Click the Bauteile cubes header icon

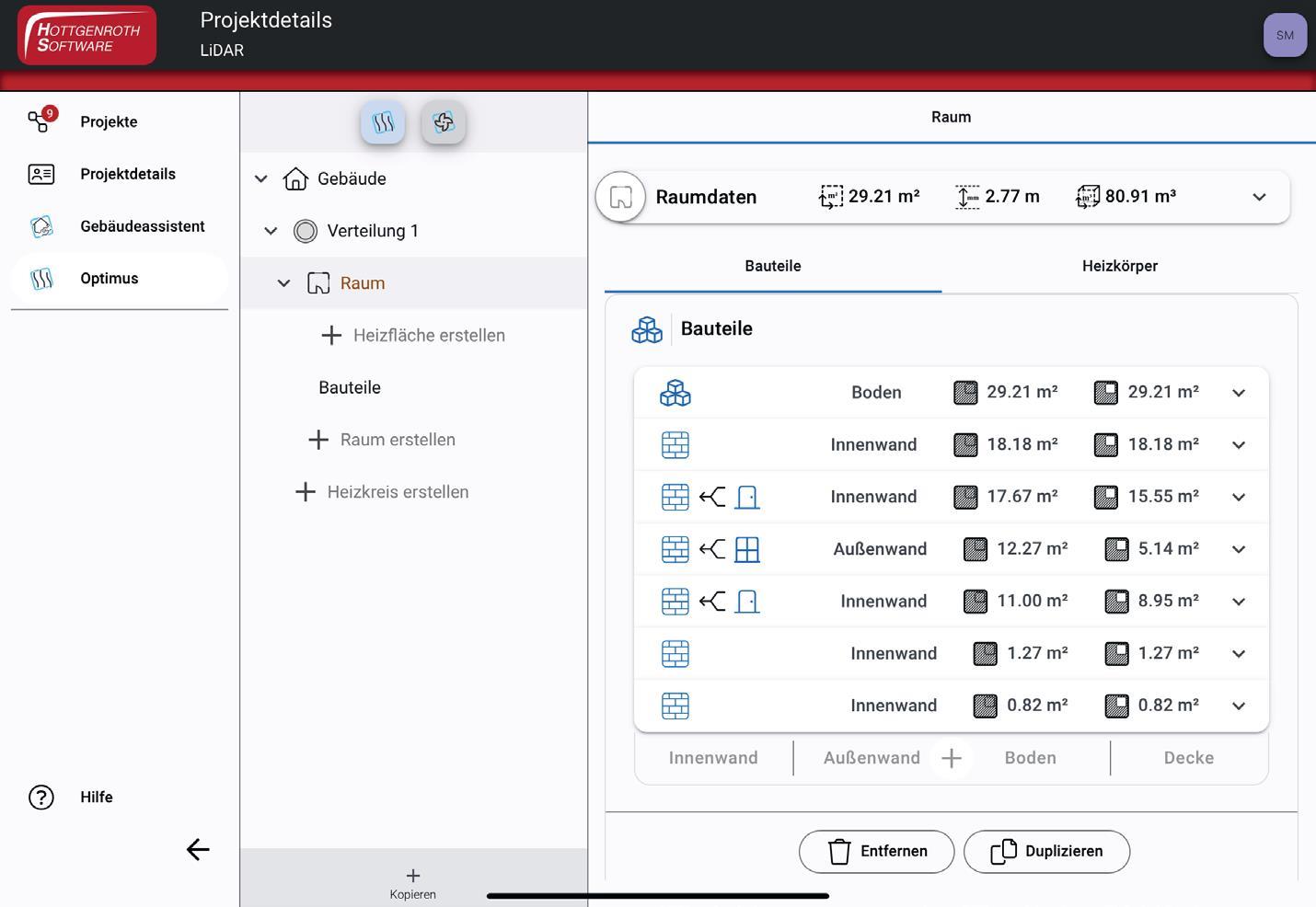coord(647,329)
